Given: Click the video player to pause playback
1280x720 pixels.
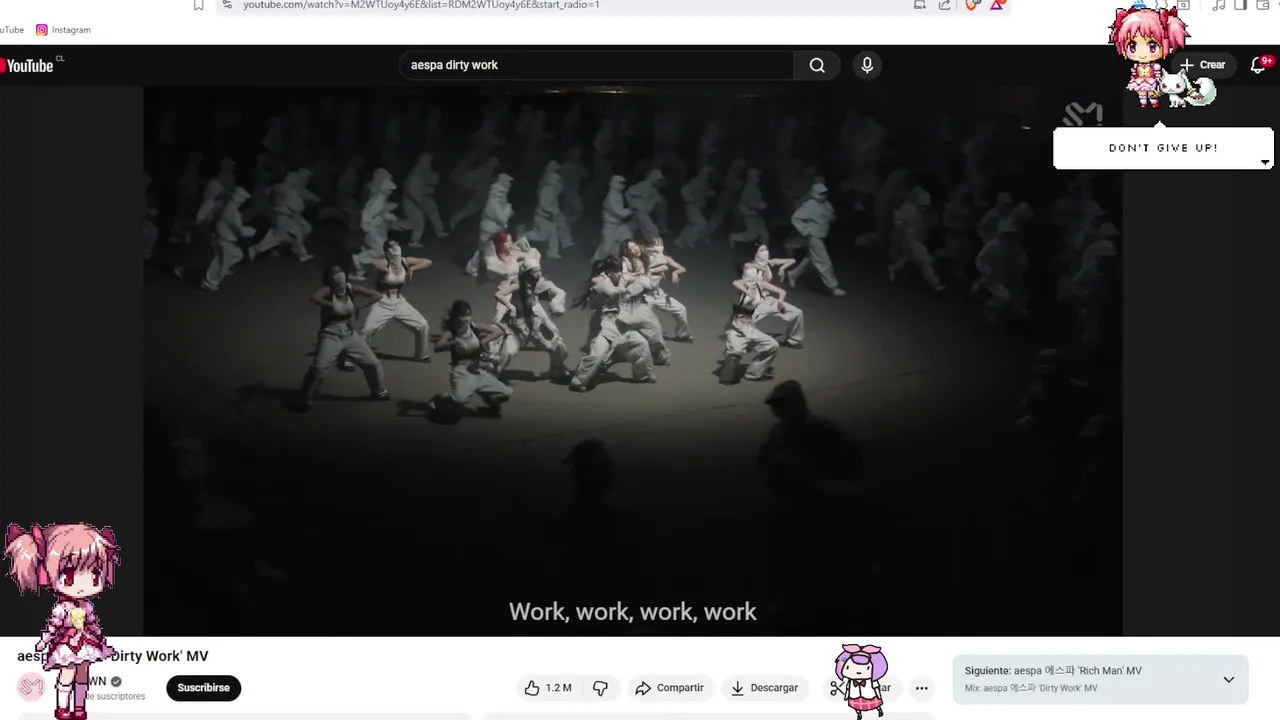Looking at the screenshot, I should (632, 360).
